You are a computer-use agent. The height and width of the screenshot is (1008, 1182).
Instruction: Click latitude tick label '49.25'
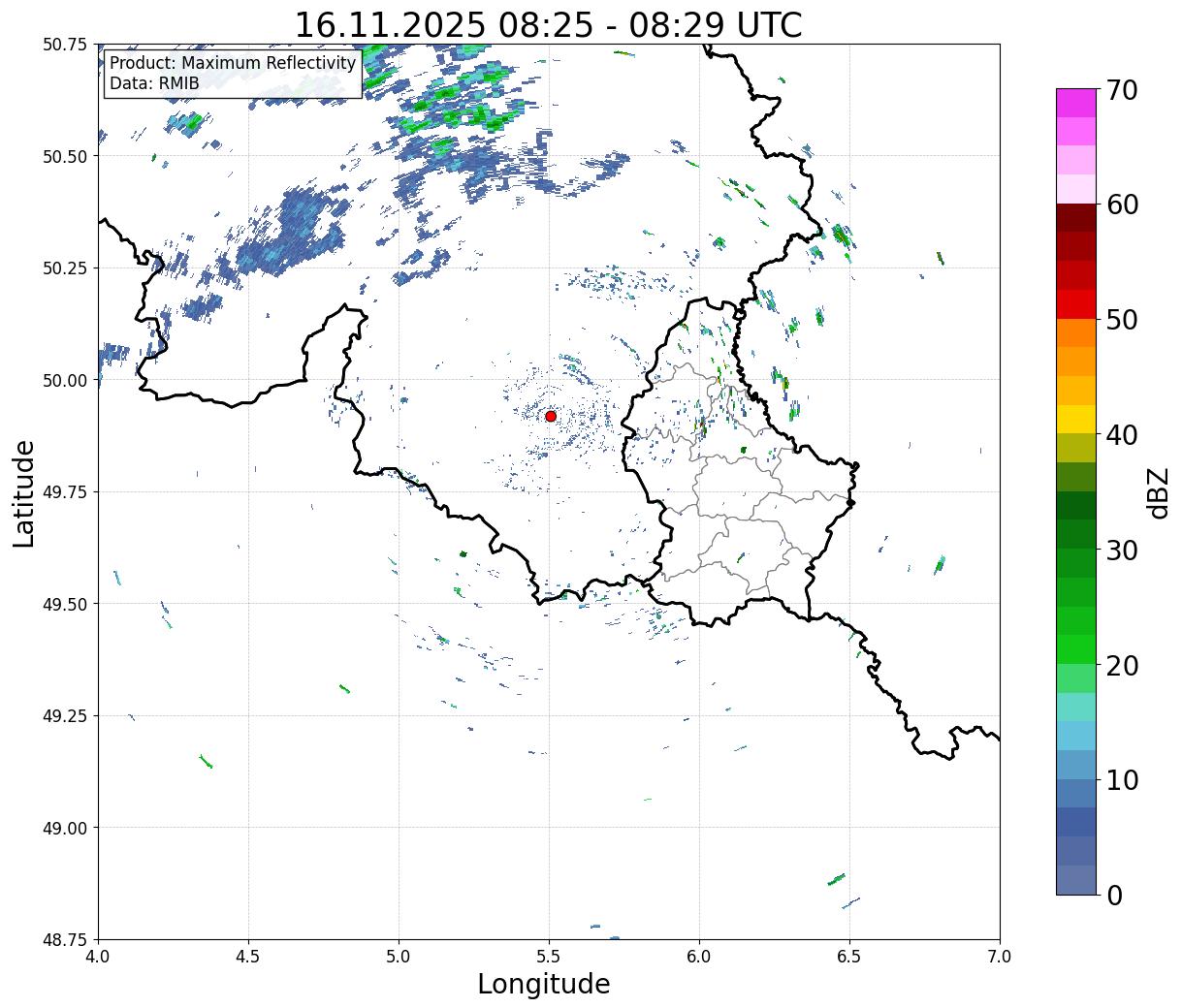click(x=65, y=716)
